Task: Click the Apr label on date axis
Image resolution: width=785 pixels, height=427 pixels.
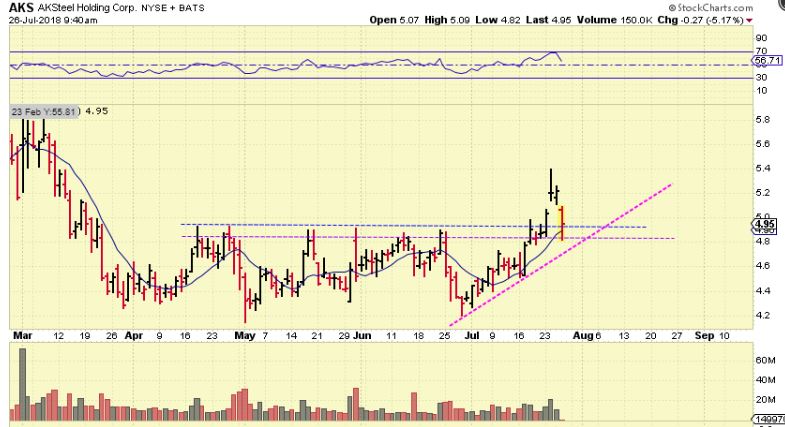Action: (134, 335)
